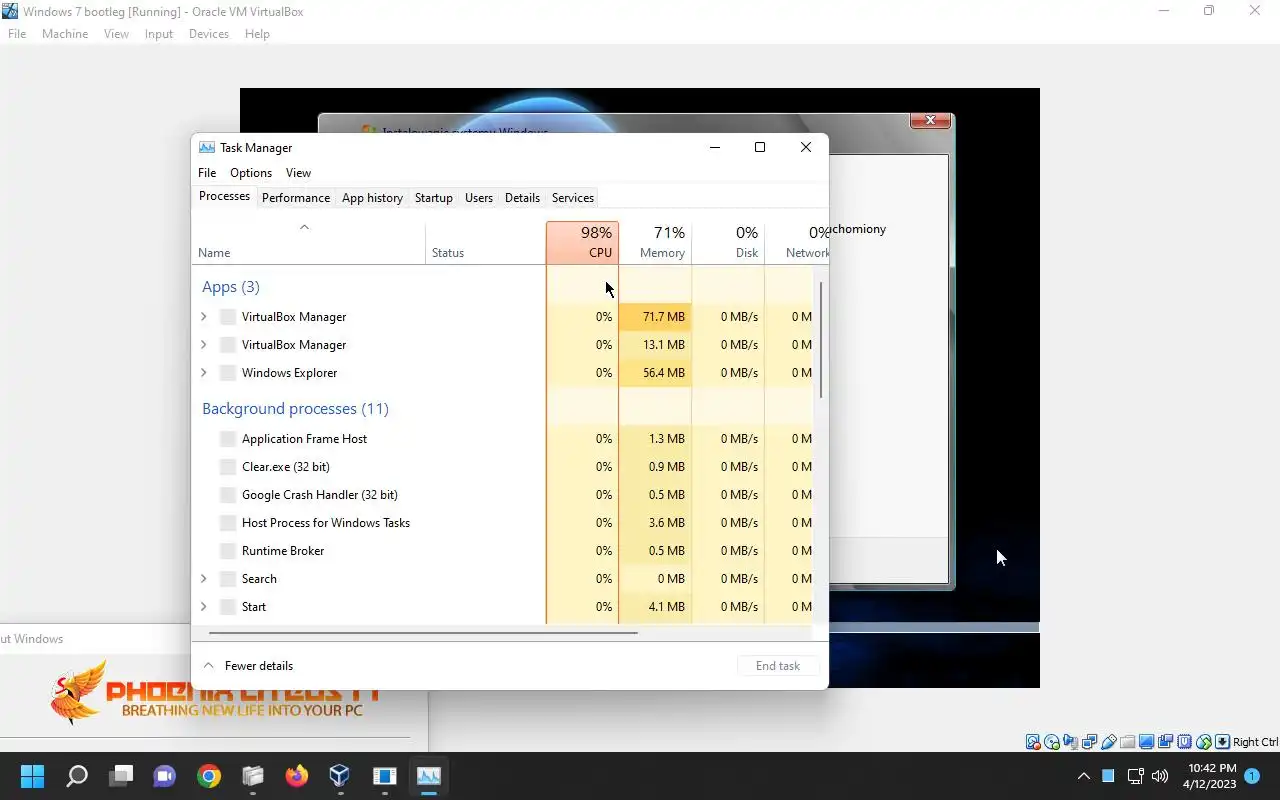Click the network adapters status icon
The height and width of the screenshot is (800, 1280).
pyautogui.click(x=1089, y=742)
